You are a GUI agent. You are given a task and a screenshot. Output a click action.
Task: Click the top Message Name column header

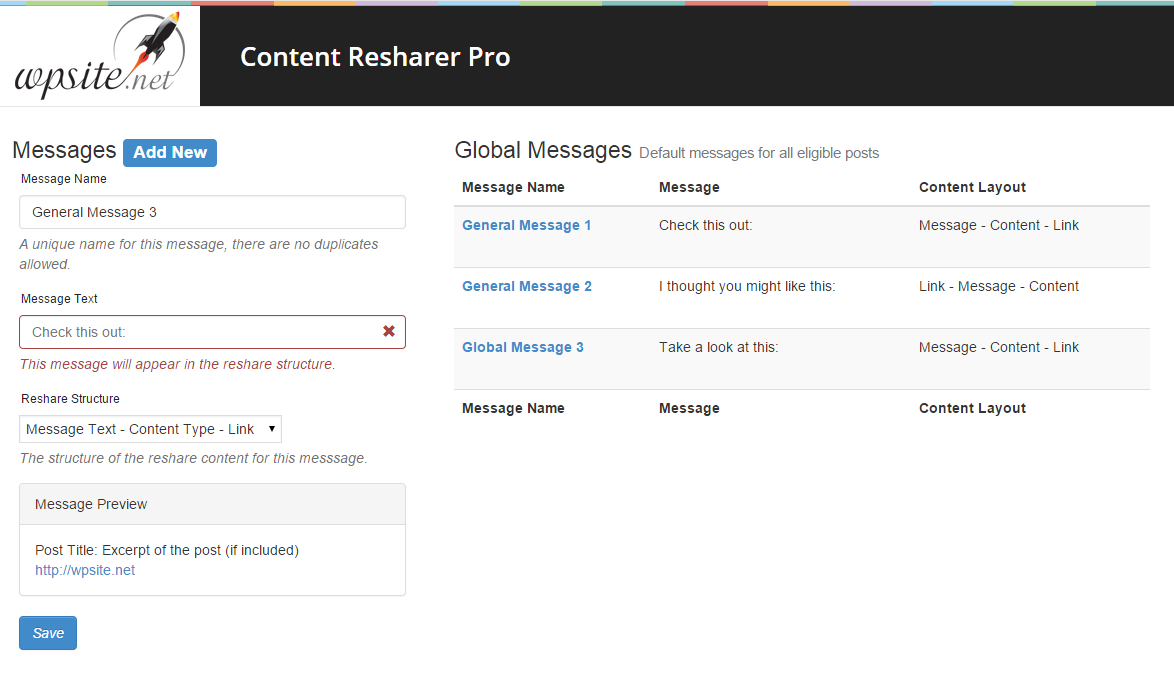click(x=513, y=187)
